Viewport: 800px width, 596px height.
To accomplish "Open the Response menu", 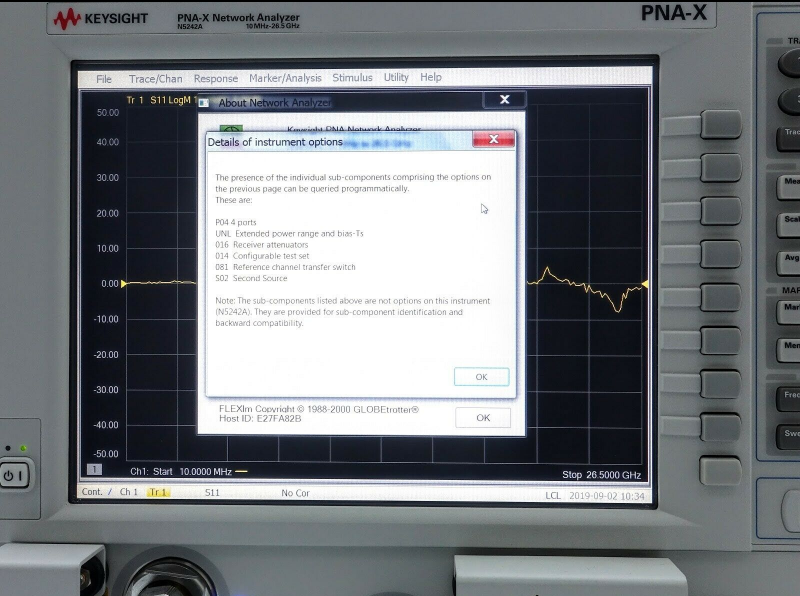I will pos(216,78).
